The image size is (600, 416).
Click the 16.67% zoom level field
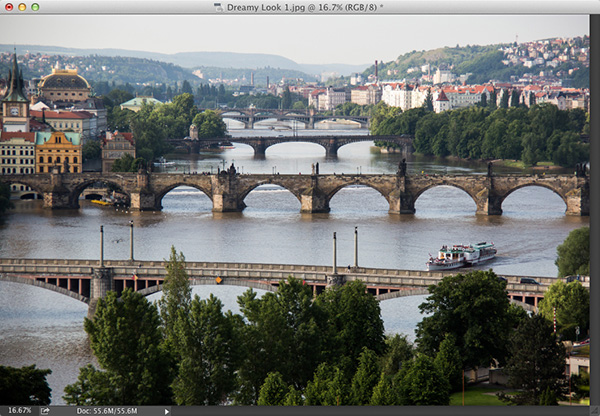tap(19, 411)
